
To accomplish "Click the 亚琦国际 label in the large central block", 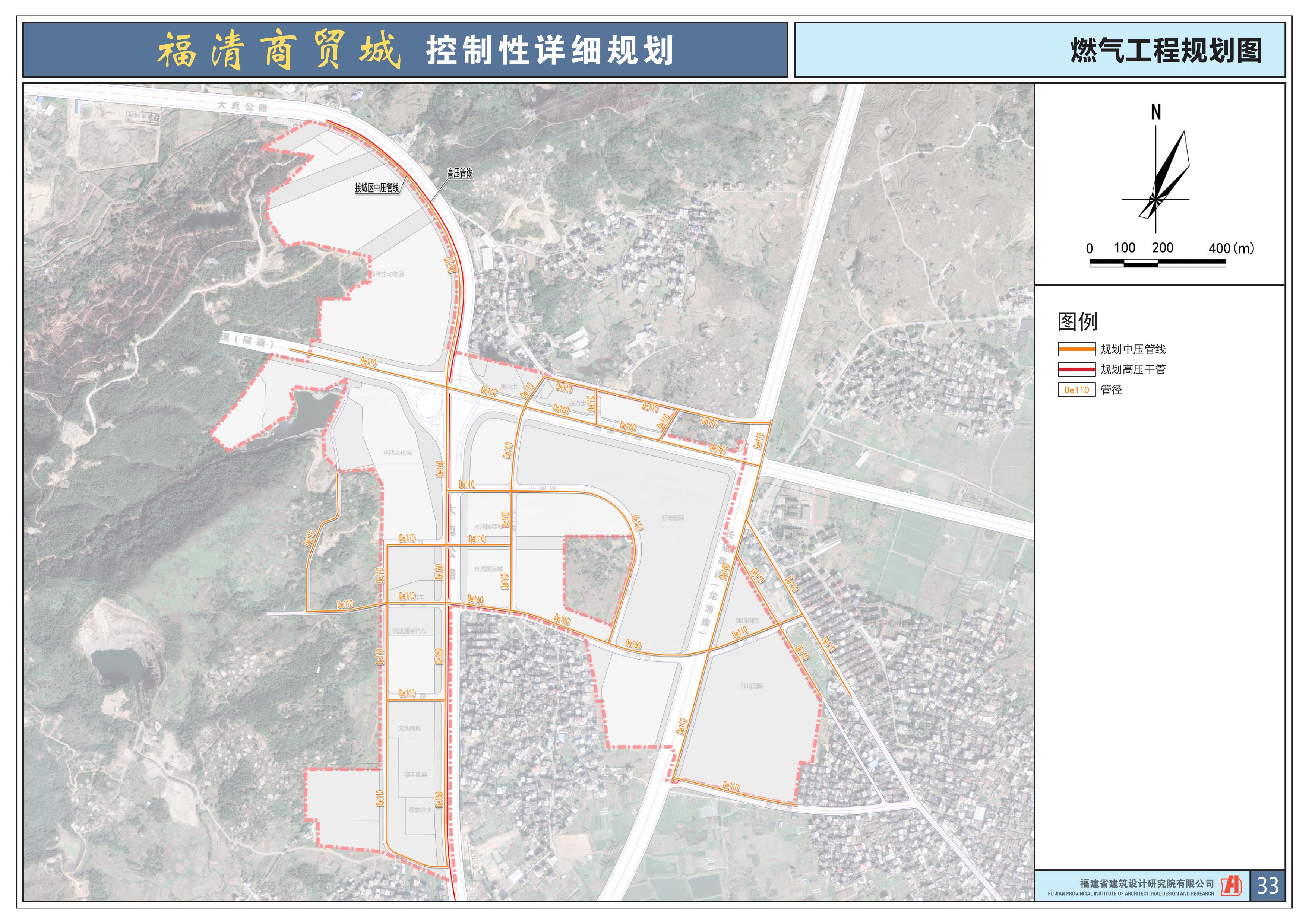I will pos(673,518).
